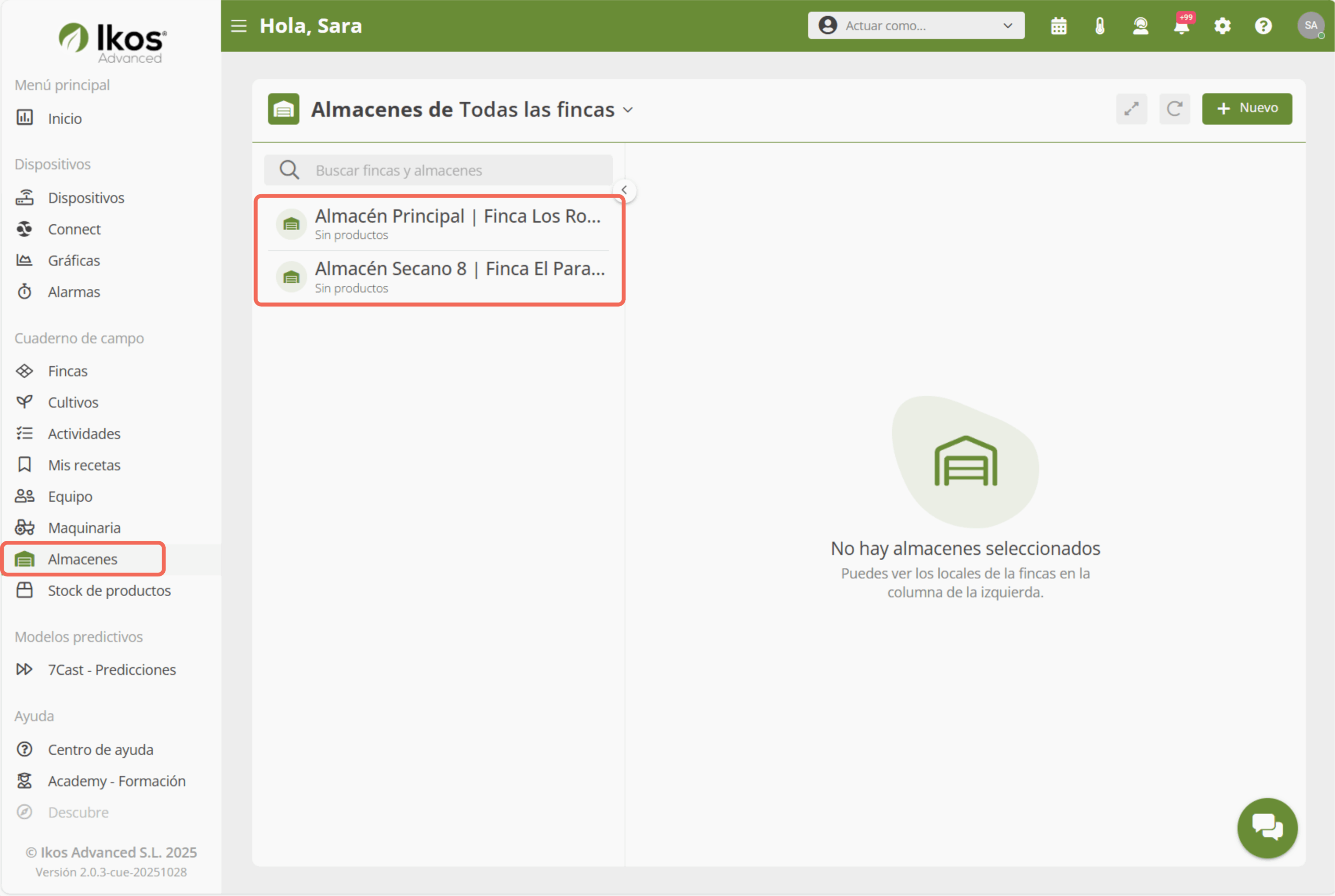This screenshot has width=1335, height=896.
Task: Click the expand fullscreen arrows icon
Action: tap(1131, 108)
